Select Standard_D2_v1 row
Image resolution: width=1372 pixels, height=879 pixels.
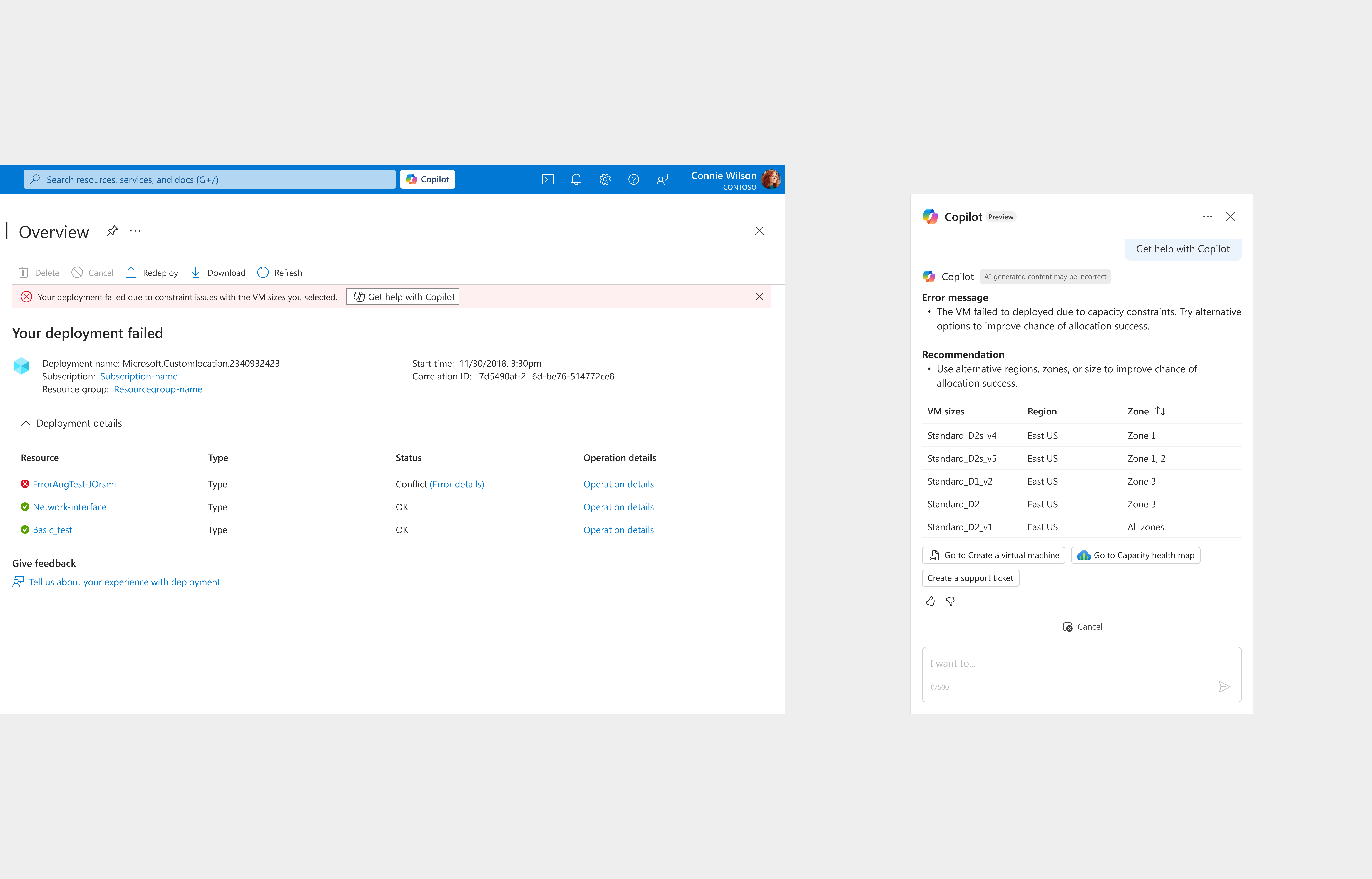(1082, 527)
